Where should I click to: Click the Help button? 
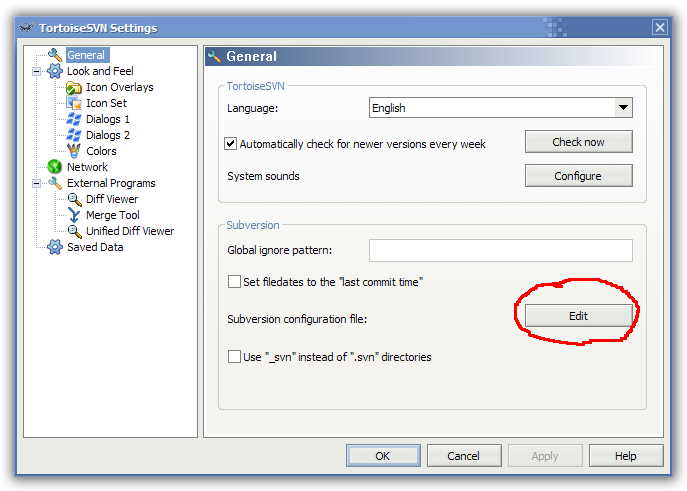pyautogui.click(x=626, y=456)
